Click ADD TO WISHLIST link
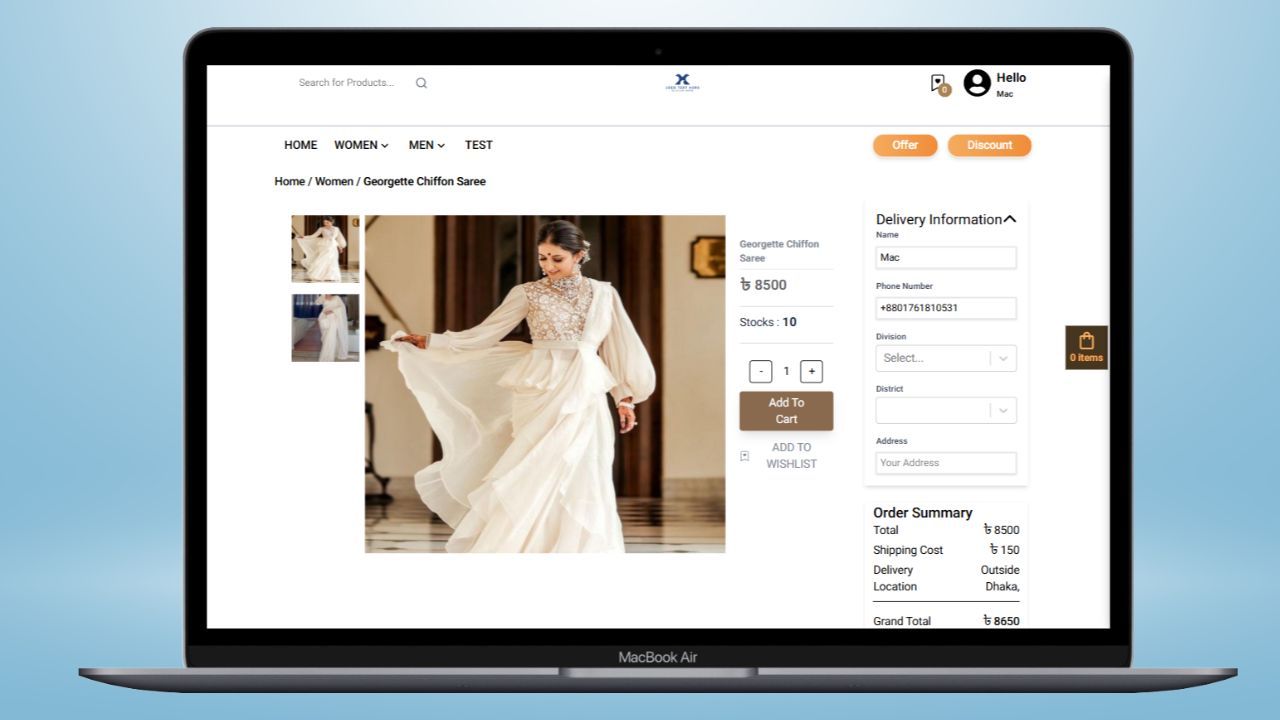Screen dimensions: 1280x720 pyautogui.click(x=791, y=455)
